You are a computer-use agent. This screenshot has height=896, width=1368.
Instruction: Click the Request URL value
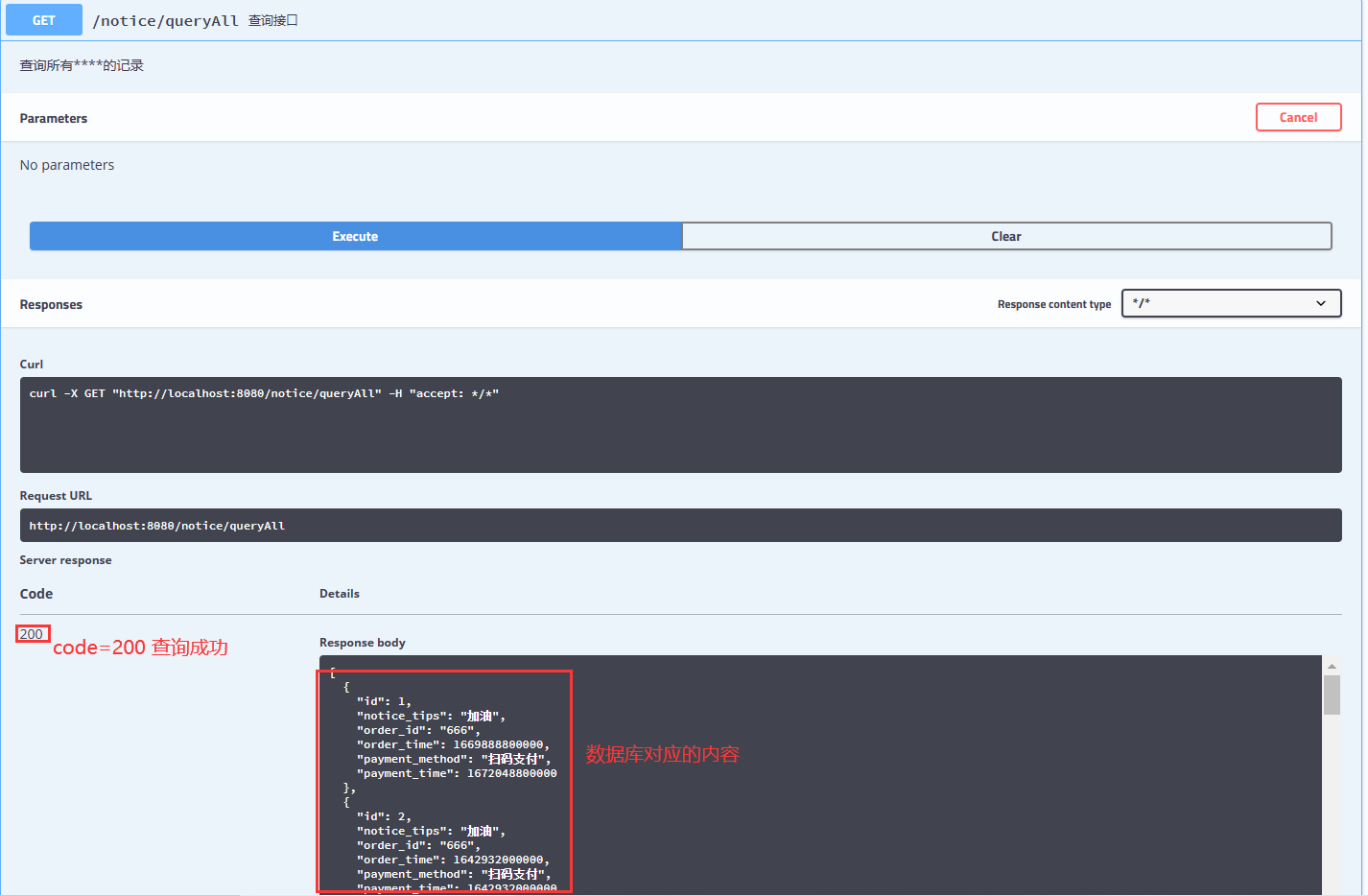[x=680, y=526]
